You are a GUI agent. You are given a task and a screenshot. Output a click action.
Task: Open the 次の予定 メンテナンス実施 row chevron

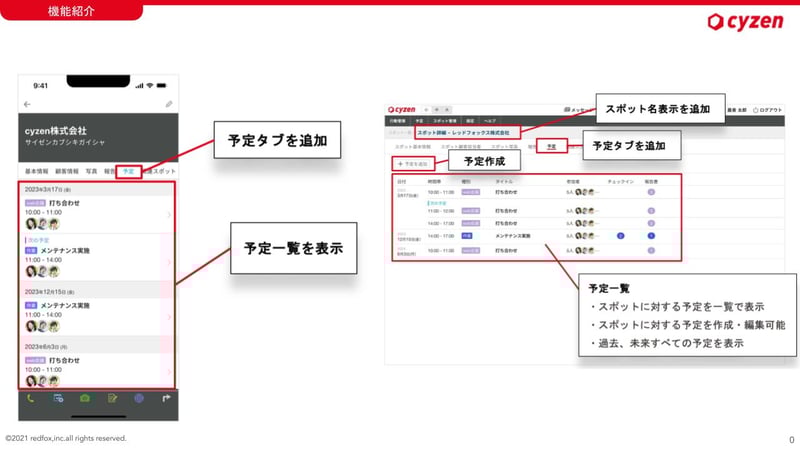(x=169, y=262)
